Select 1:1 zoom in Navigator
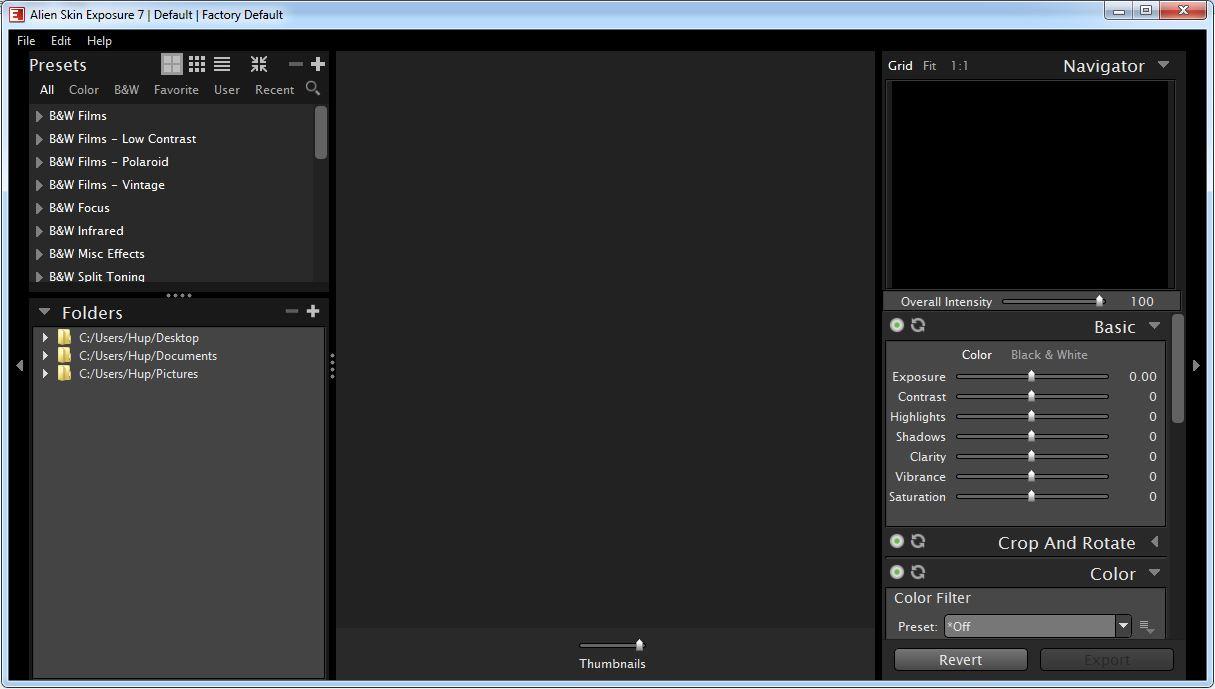The width and height of the screenshot is (1215, 689). (959, 66)
